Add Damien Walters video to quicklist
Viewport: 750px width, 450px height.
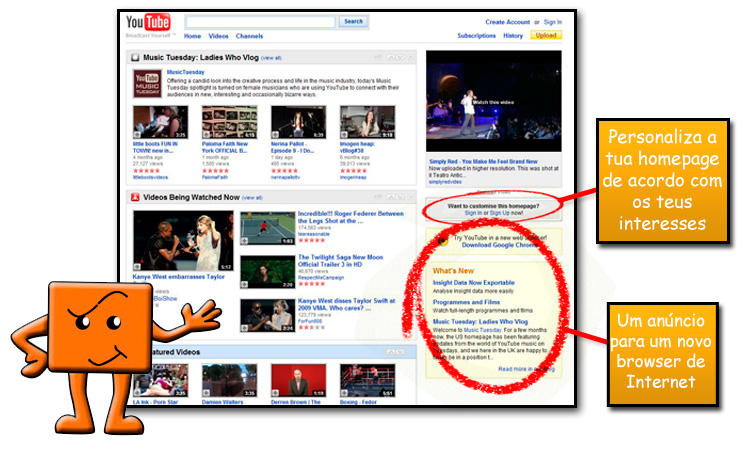(x=206, y=393)
